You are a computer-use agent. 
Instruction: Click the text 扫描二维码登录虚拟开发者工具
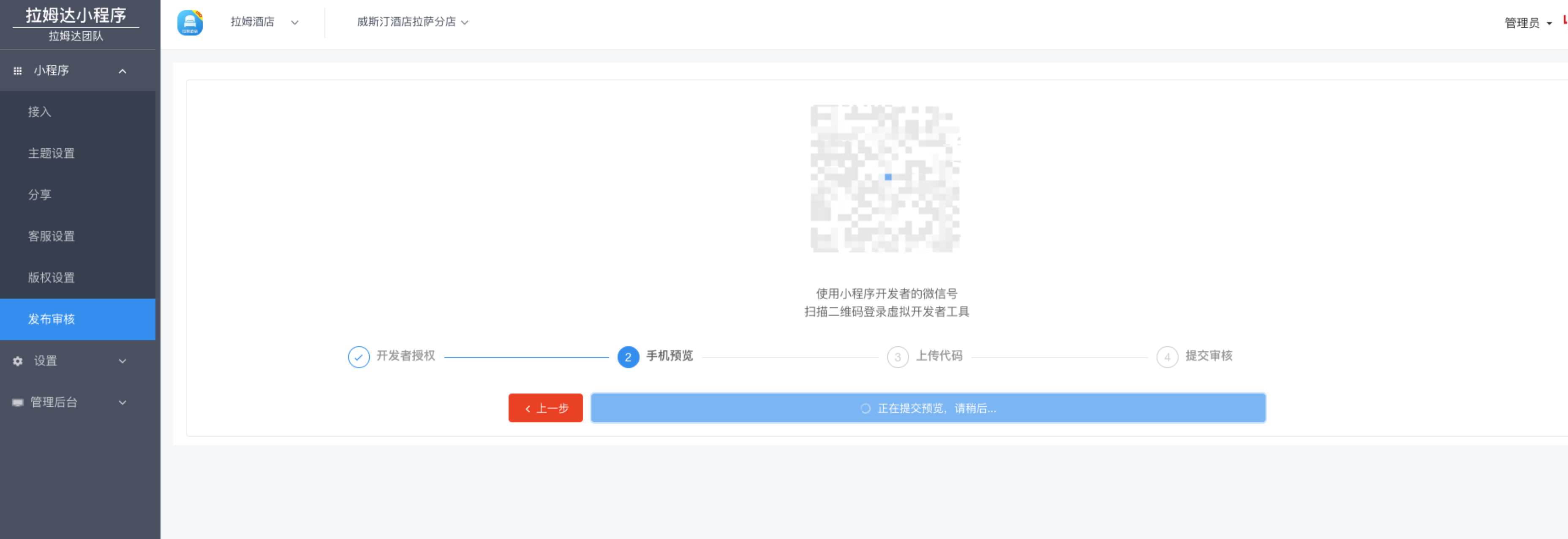[x=887, y=312]
